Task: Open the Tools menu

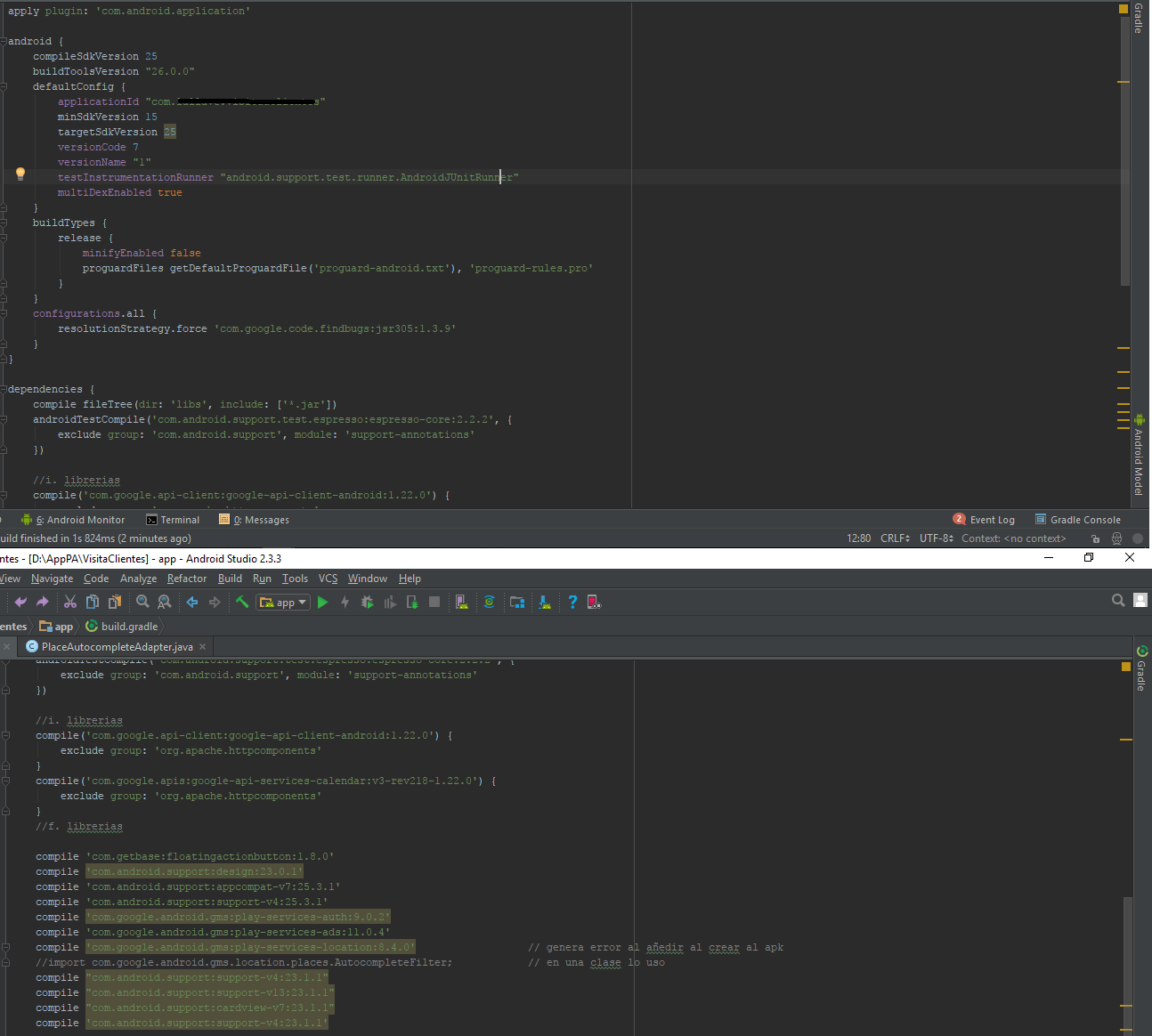Action: pyautogui.click(x=295, y=579)
